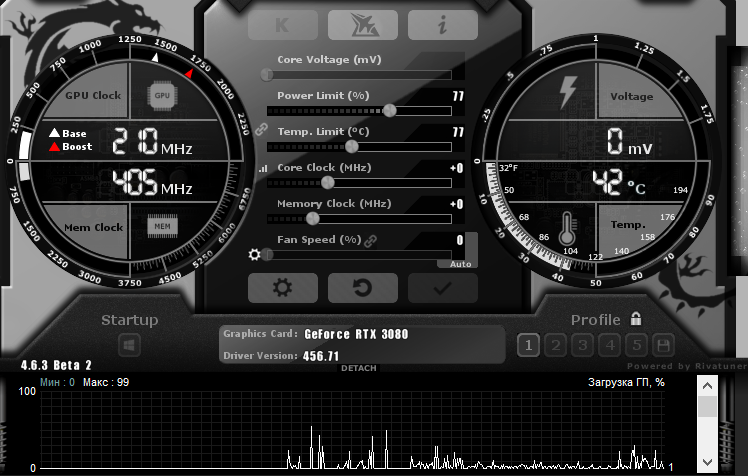Click the Core Clock +0 value field
The image size is (748, 476).
pyautogui.click(x=457, y=168)
